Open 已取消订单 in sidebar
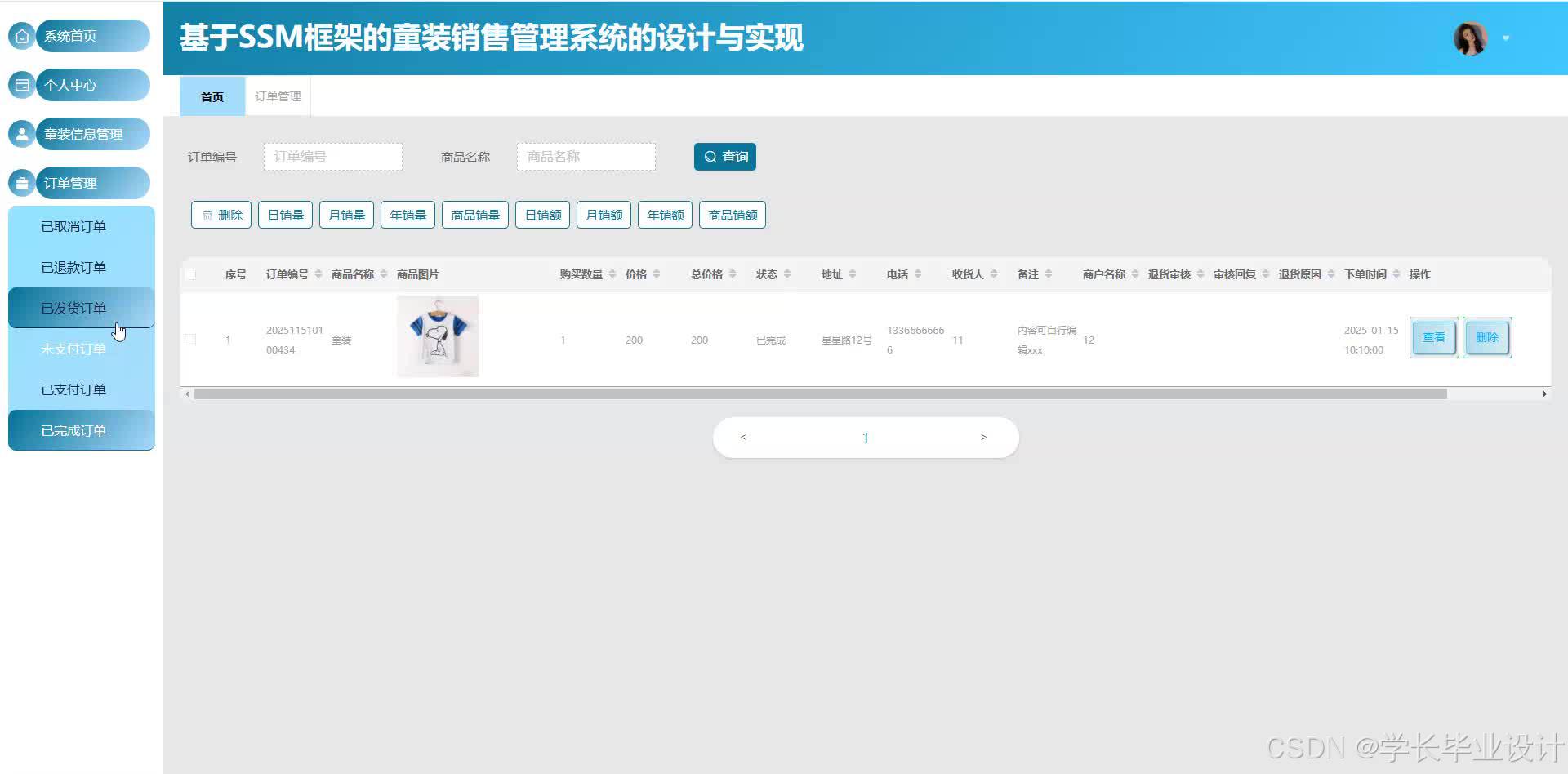 (82, 226)
